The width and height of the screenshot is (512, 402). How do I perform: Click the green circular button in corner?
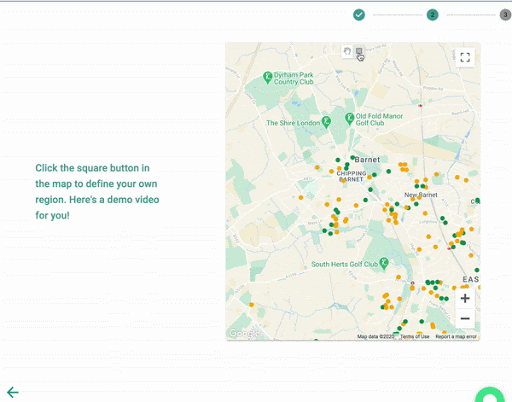coord(490,395)
